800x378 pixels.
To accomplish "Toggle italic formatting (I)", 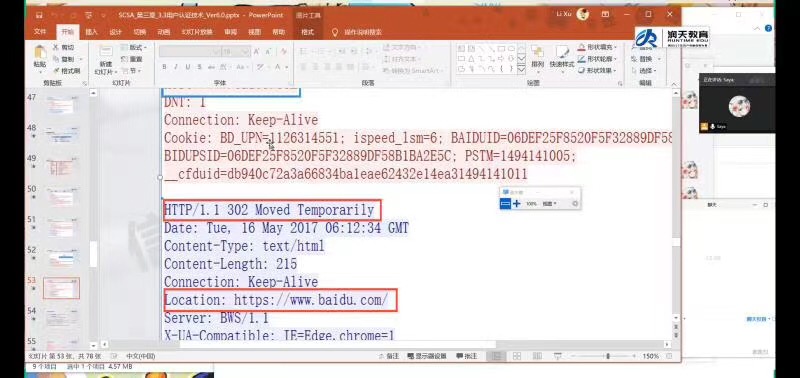I will [x=176, y=67].
